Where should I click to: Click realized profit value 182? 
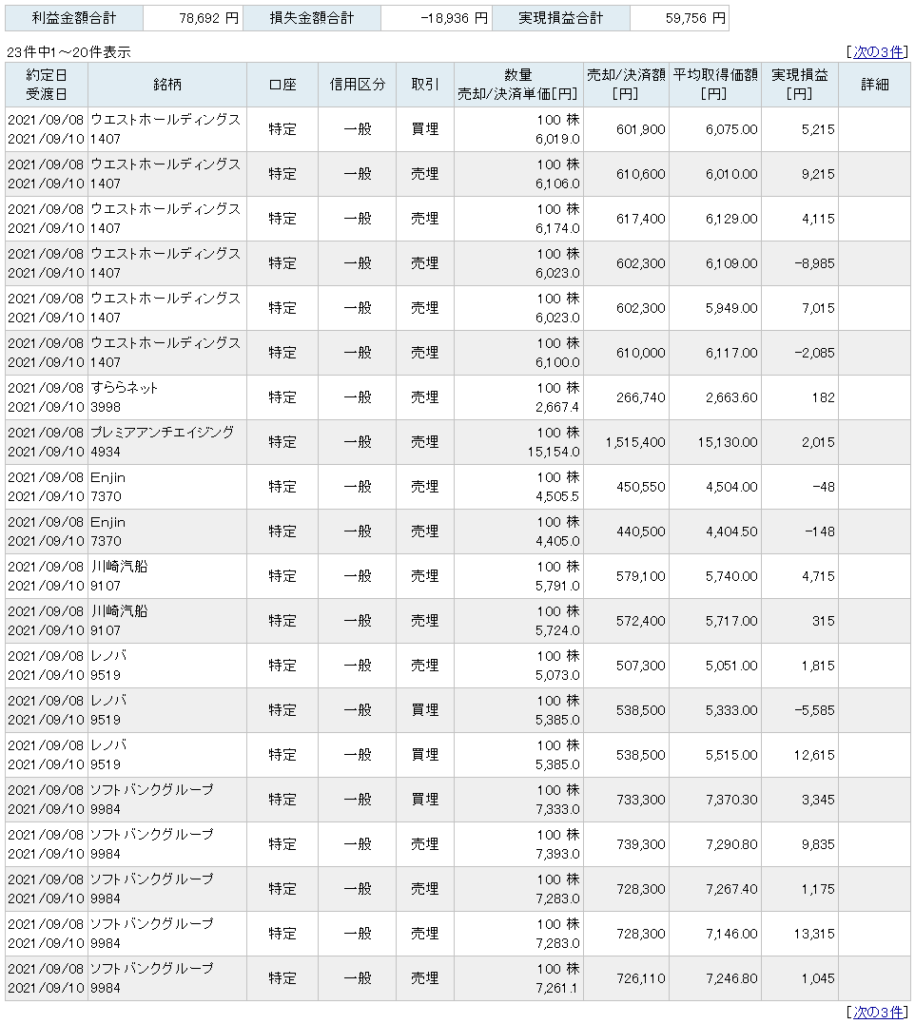click(x=824, y=397)
